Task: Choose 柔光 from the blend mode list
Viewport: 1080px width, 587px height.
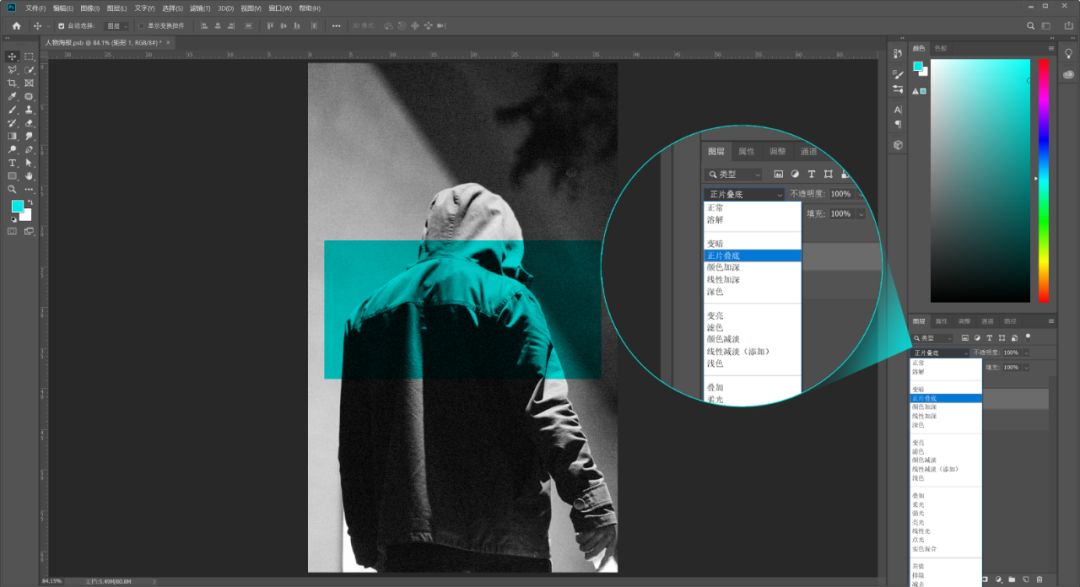Action: point(918,504)
